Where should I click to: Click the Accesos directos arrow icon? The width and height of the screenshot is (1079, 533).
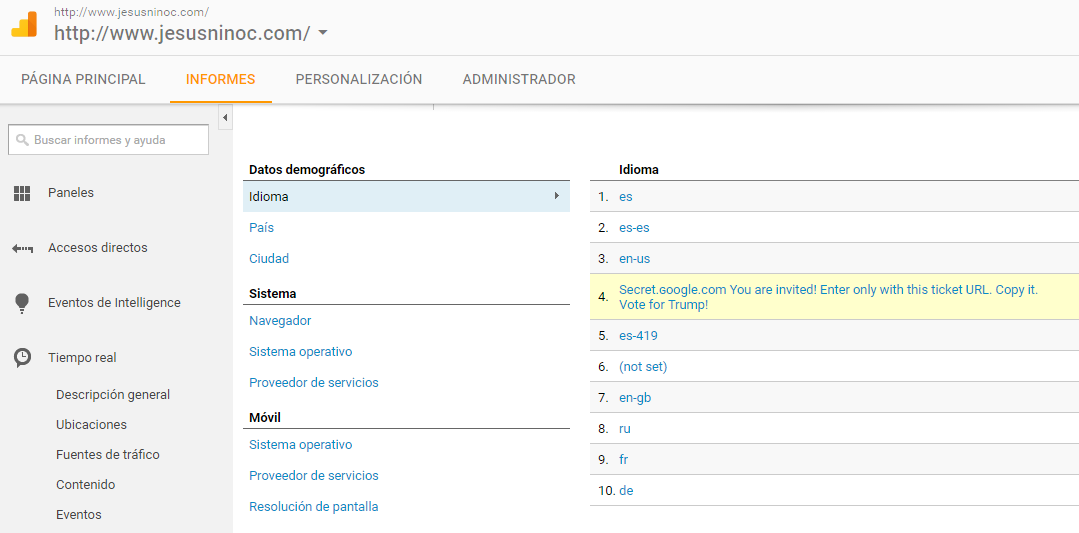click(22, 248)
